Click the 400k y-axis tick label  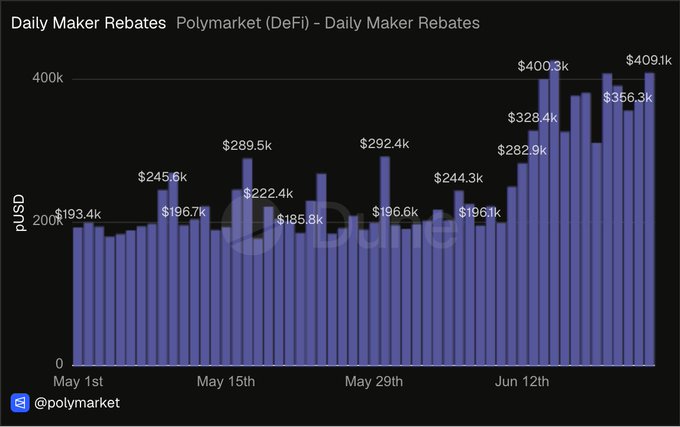(x=48, y=78)
